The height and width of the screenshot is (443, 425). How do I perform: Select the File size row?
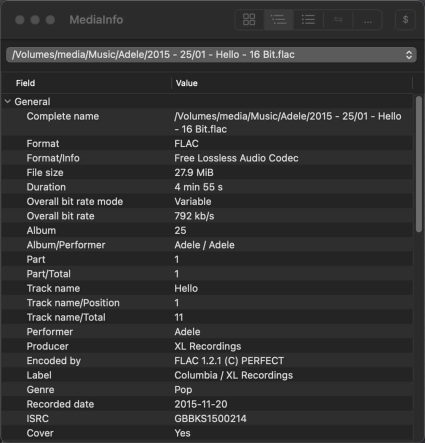[x=207, y=173]
